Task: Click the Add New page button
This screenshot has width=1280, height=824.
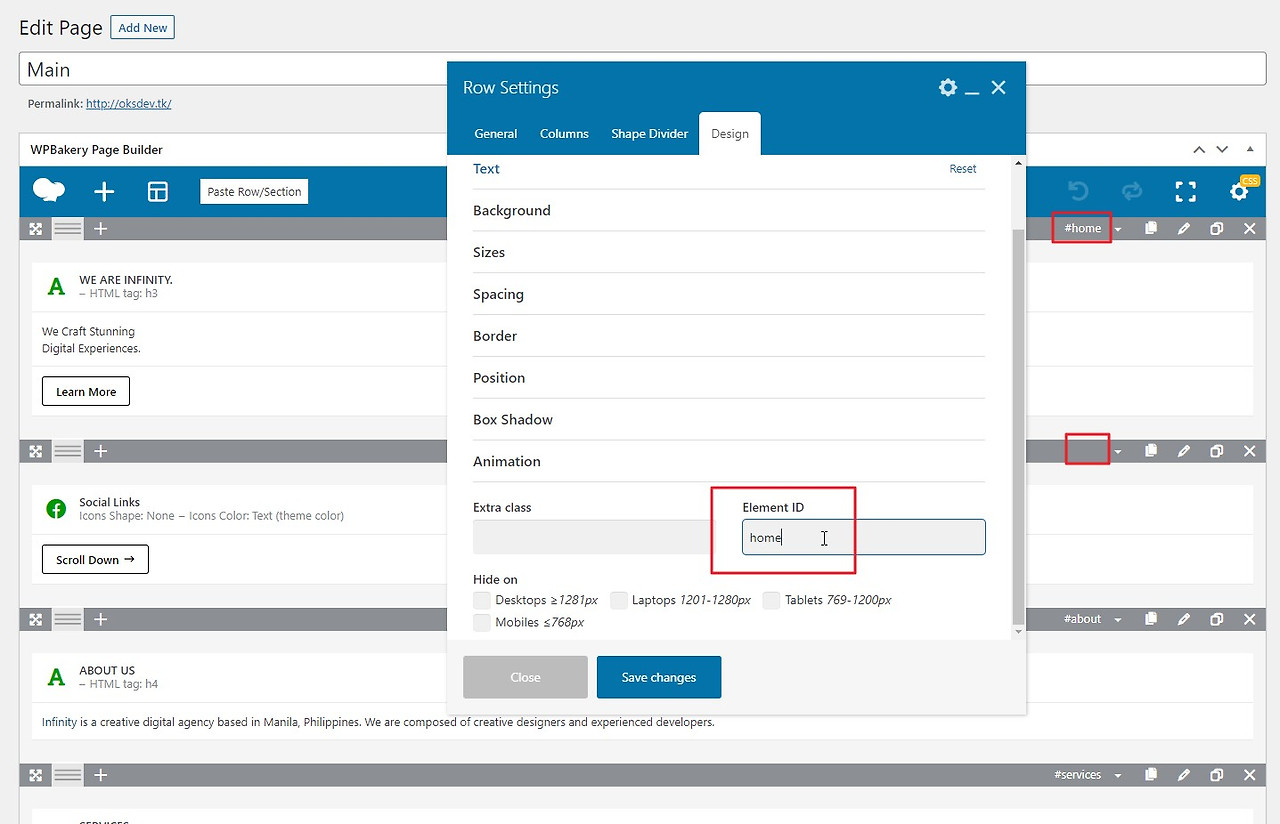Action: [x=143, y=28]
